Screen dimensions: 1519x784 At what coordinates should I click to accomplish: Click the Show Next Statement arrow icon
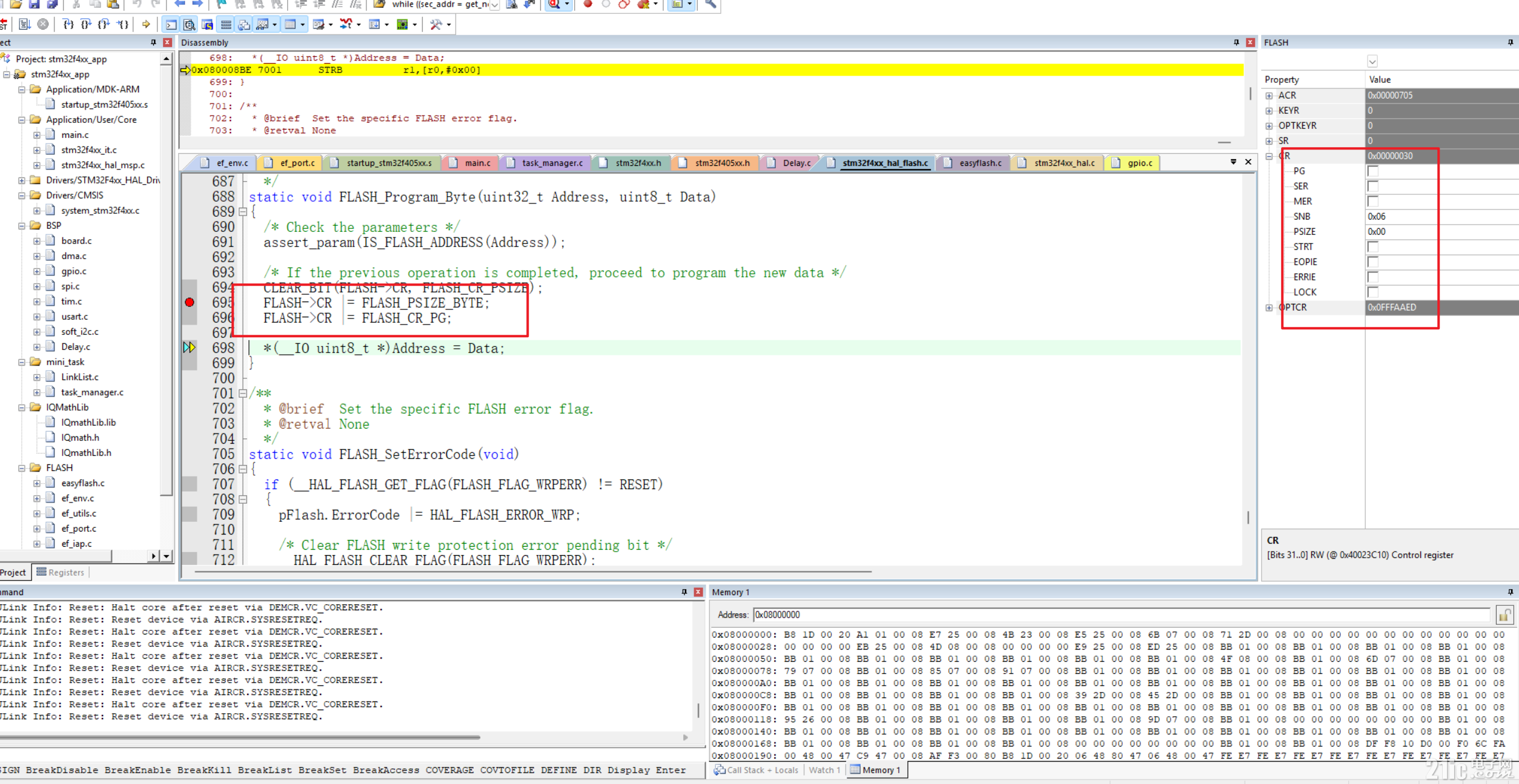(146, 24)
